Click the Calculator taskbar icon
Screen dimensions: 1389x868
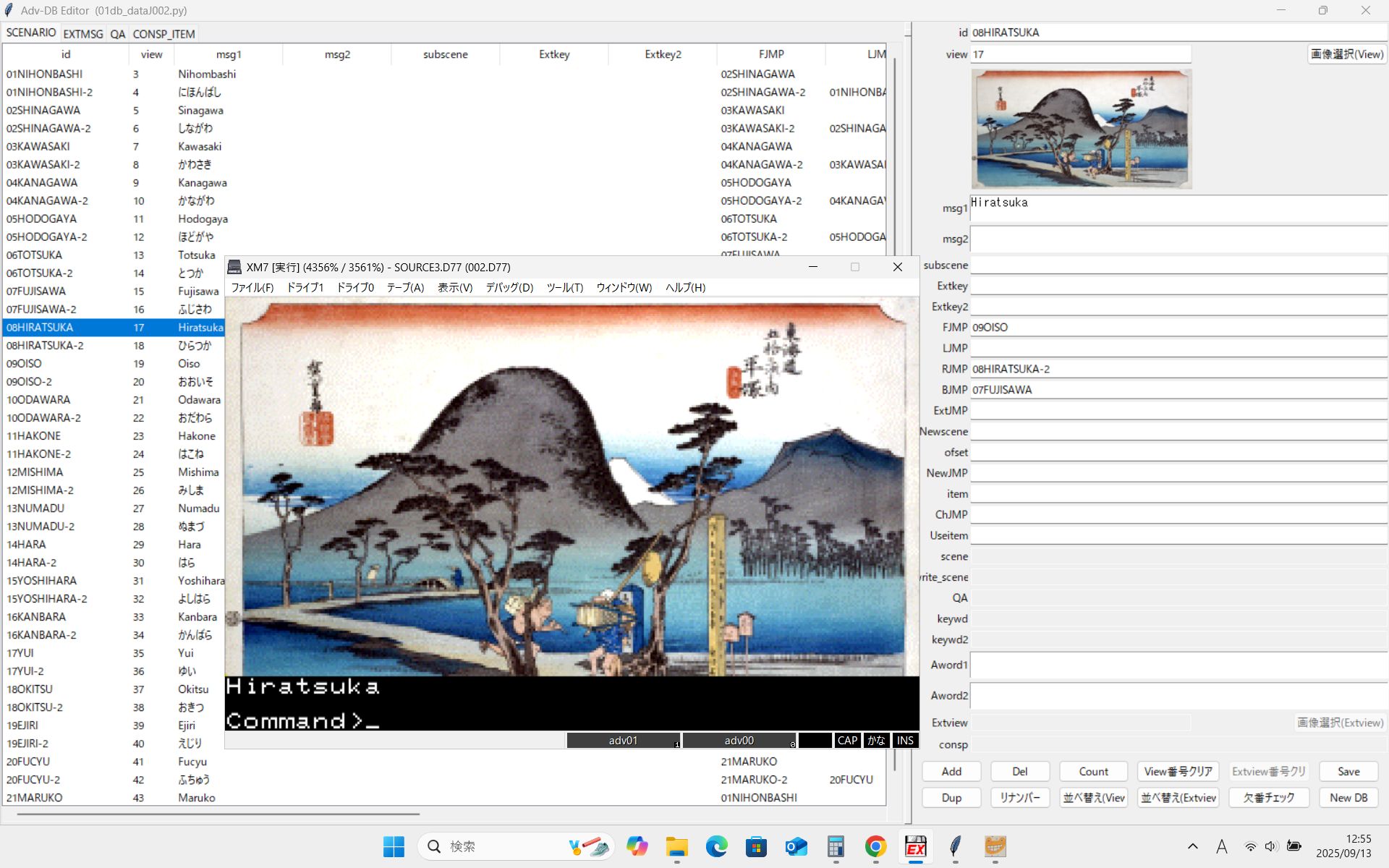[x=836, y=846]
